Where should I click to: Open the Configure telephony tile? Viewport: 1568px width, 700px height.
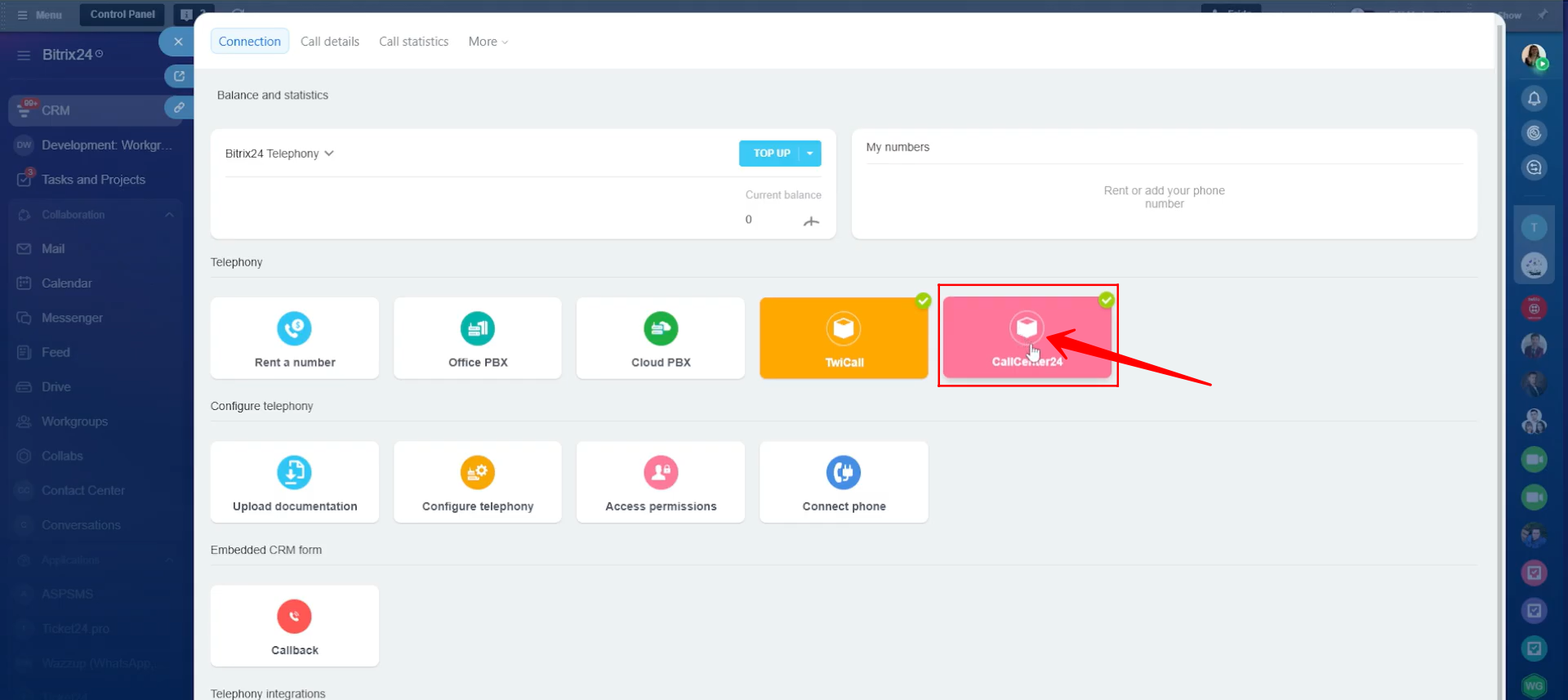coord(478,482)
